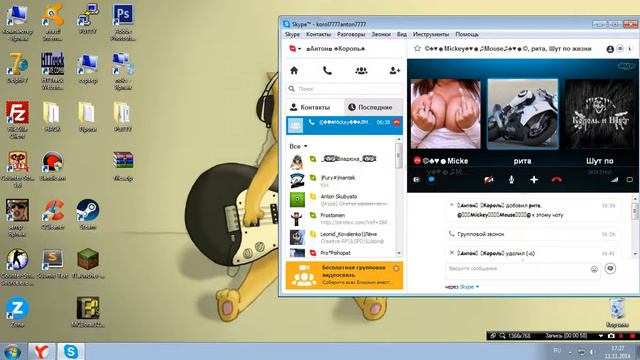
Task: Open the Инструменты menu
Action: tap(431, 34)
